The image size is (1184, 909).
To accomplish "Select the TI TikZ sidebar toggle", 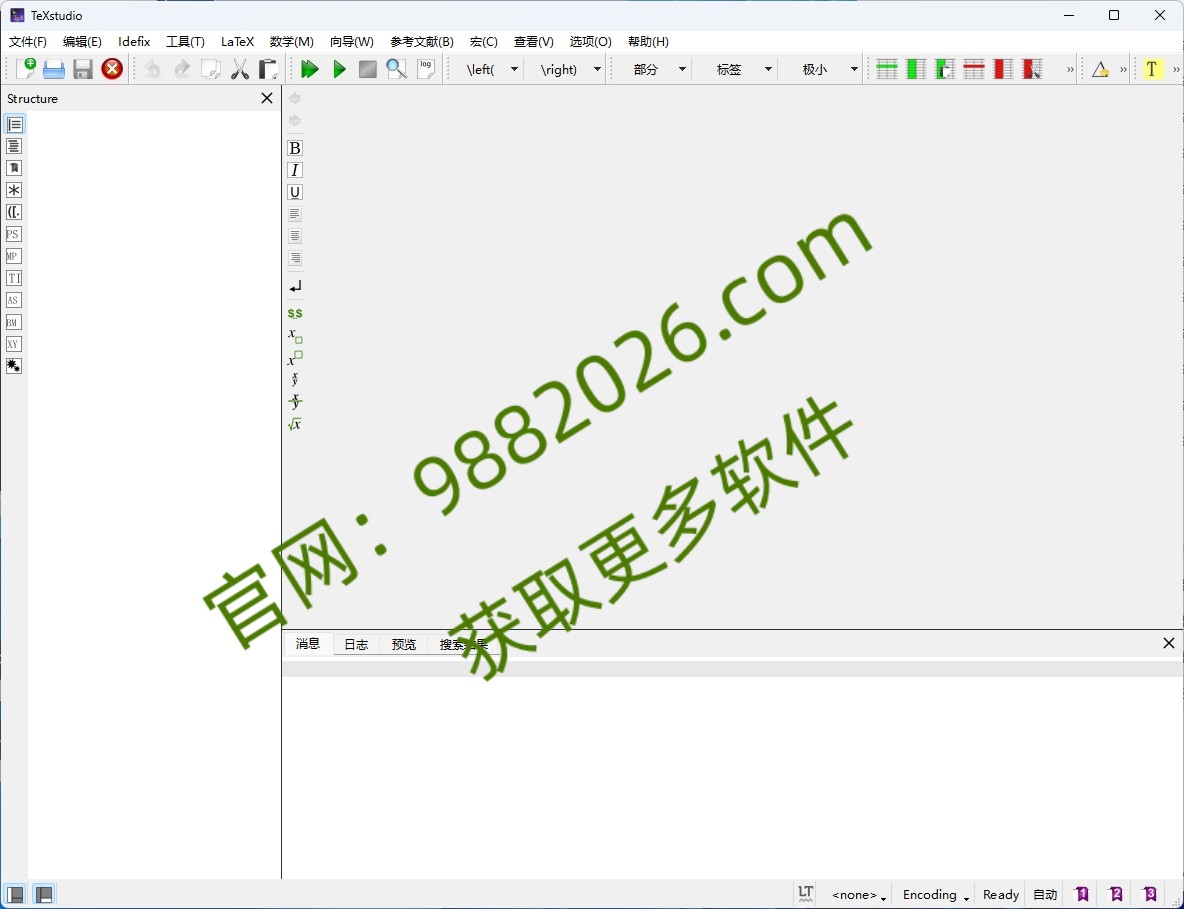I will point(14,278).
